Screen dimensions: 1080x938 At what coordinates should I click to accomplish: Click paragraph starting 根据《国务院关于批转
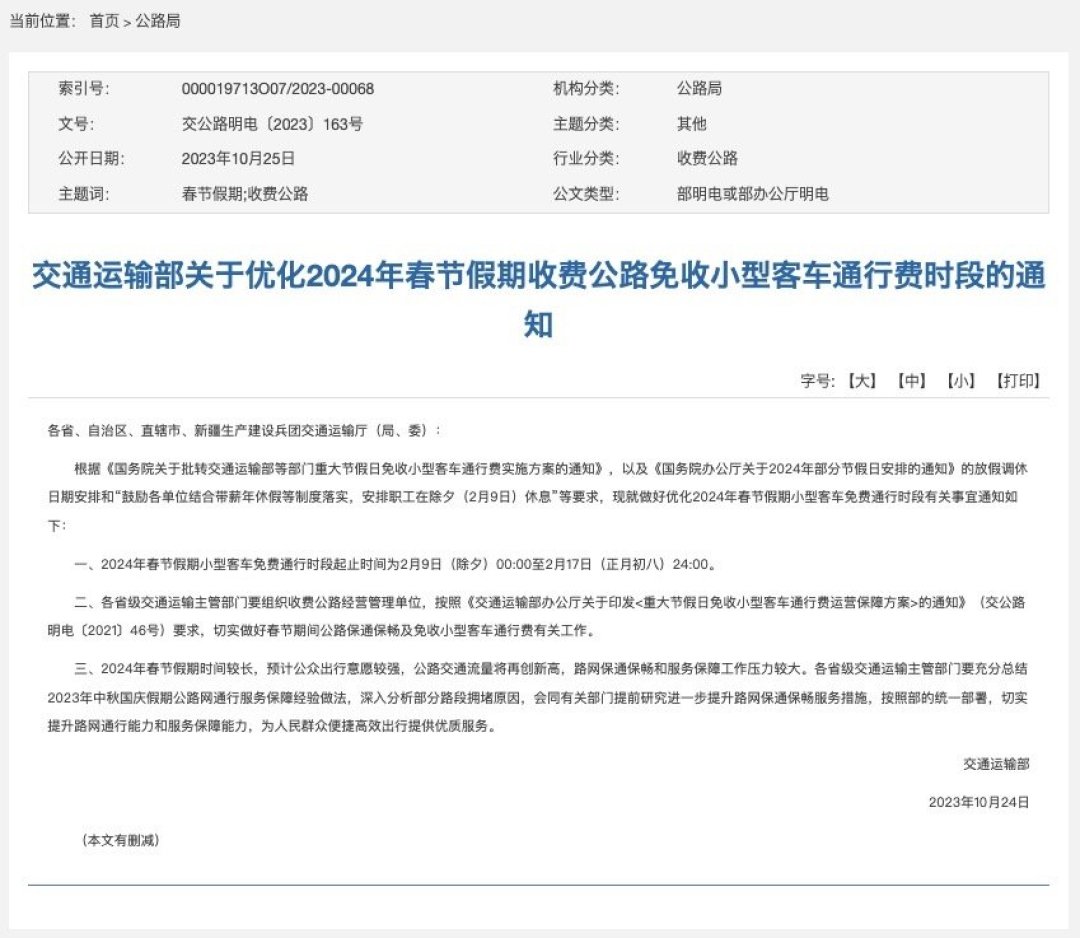point(538,497)
